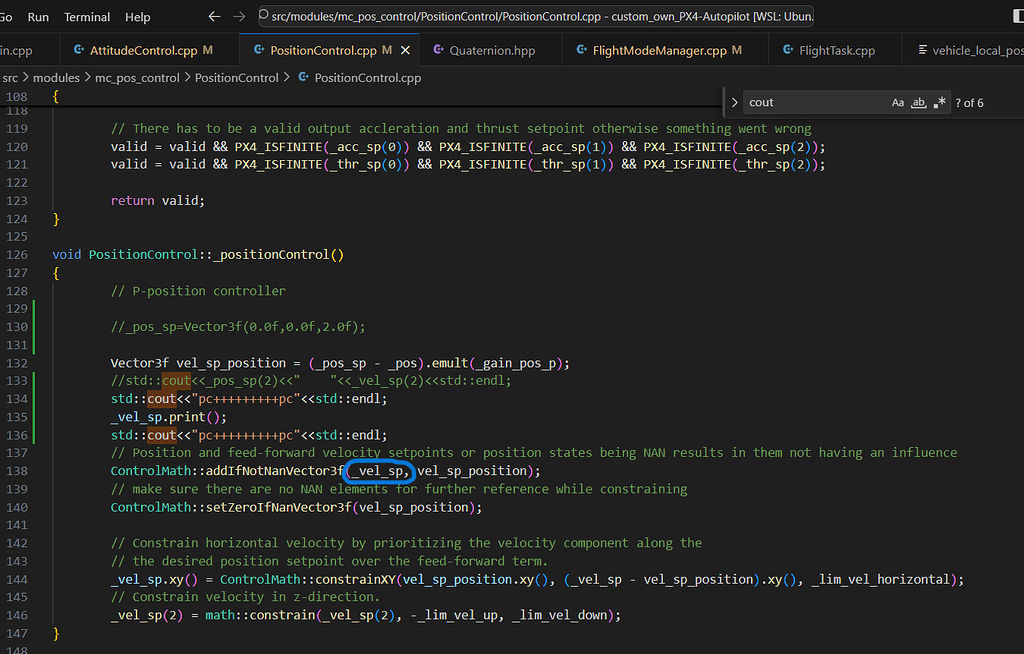This screenshot has width=1024, height=654.
Task: Toggle Match Whole Word in the find widget
Action: tap(918, 102)
